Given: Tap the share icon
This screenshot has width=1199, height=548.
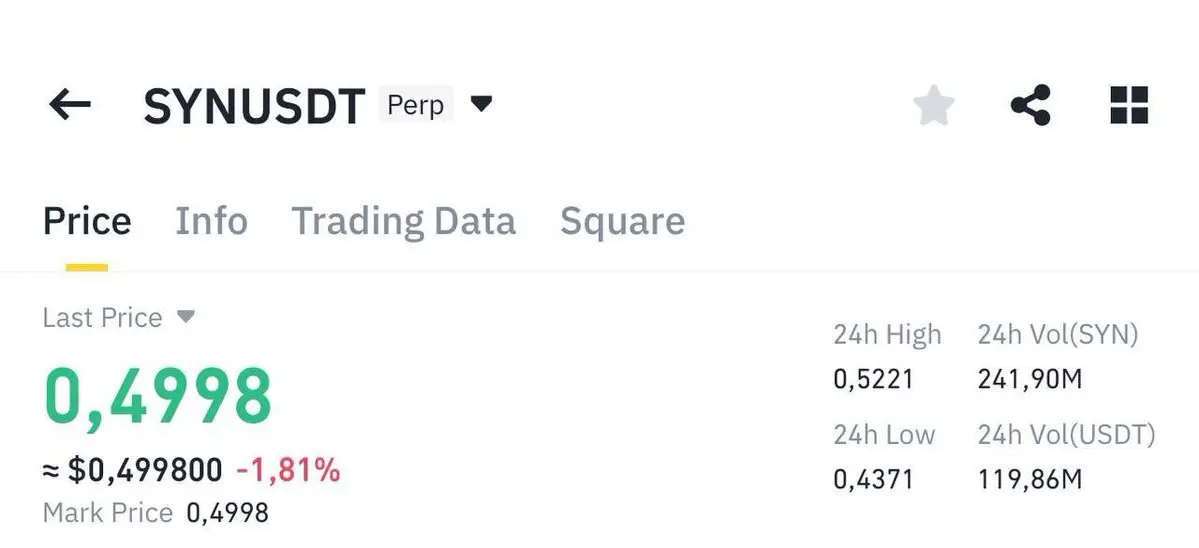Looking at the screenshot, I should click(1031, 105).
